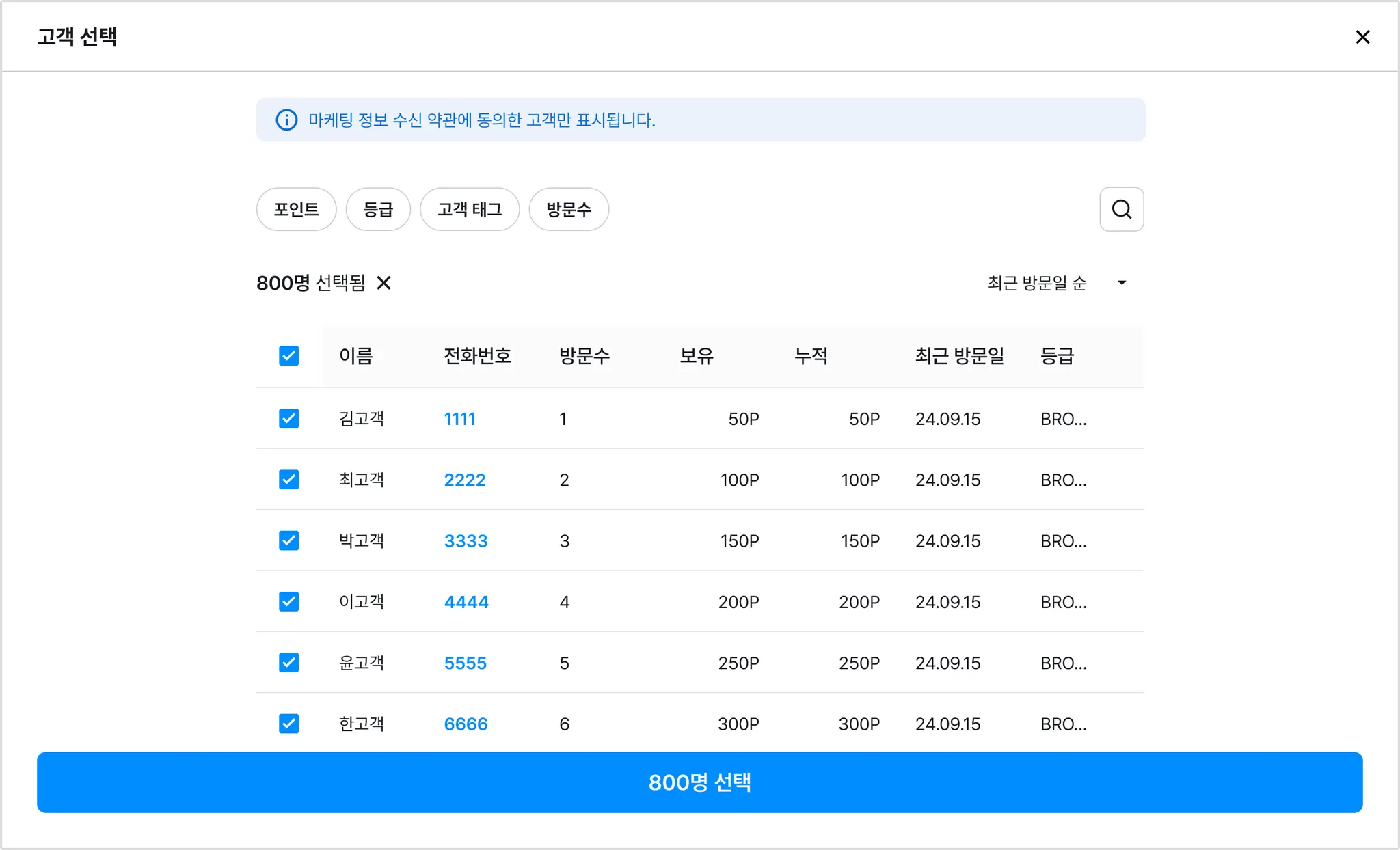Screen dimensions: 1400x850
Task: Open phone number link 2222
Action: [x=464, y=480]
